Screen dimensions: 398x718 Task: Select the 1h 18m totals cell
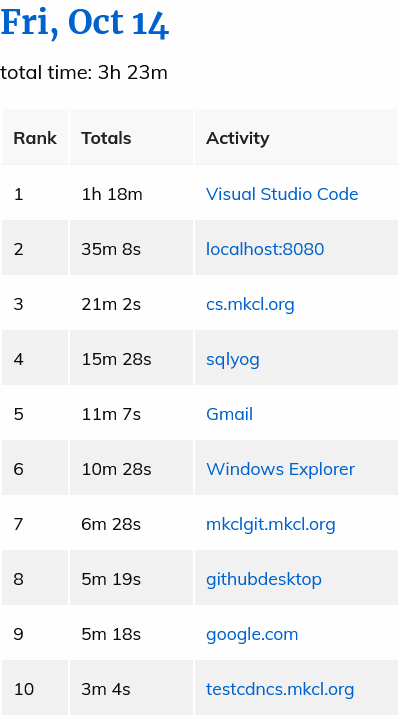click(x=132, y=193)
